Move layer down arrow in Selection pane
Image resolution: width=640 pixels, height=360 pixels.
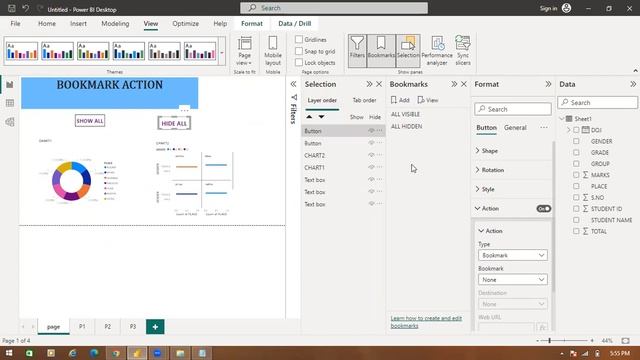(322, 117)
